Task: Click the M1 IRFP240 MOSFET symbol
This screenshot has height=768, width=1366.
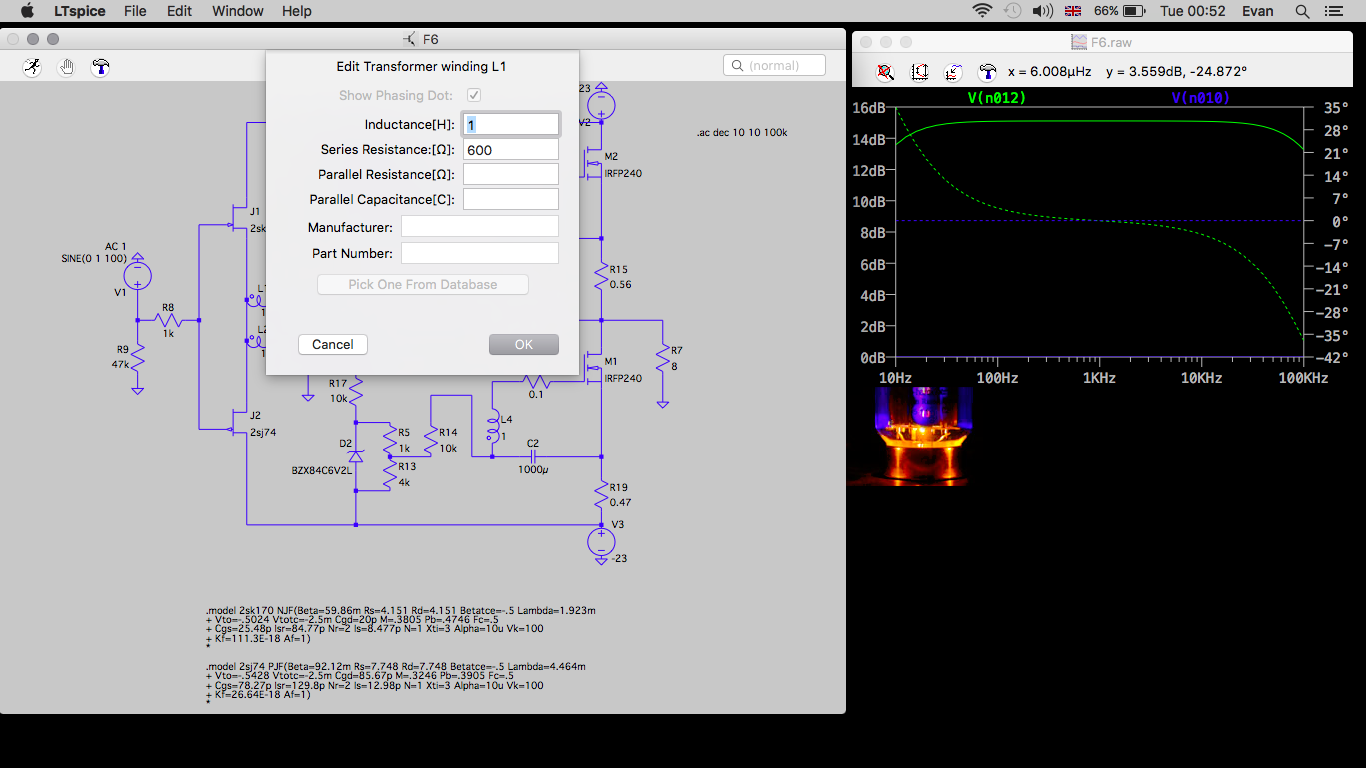Action: (594, 366)
